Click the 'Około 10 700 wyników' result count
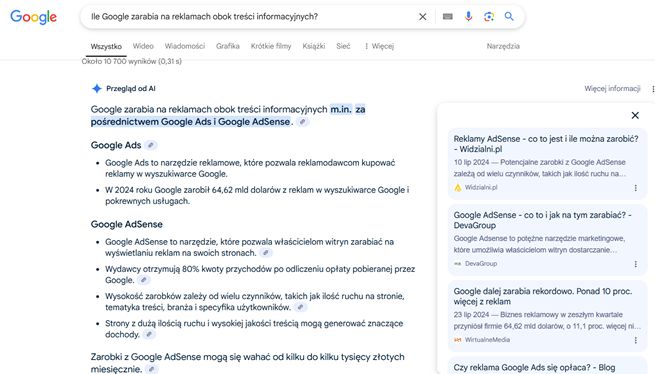This screenshot has height=374, width=655. pyautogui.click(x=132, y=61)
